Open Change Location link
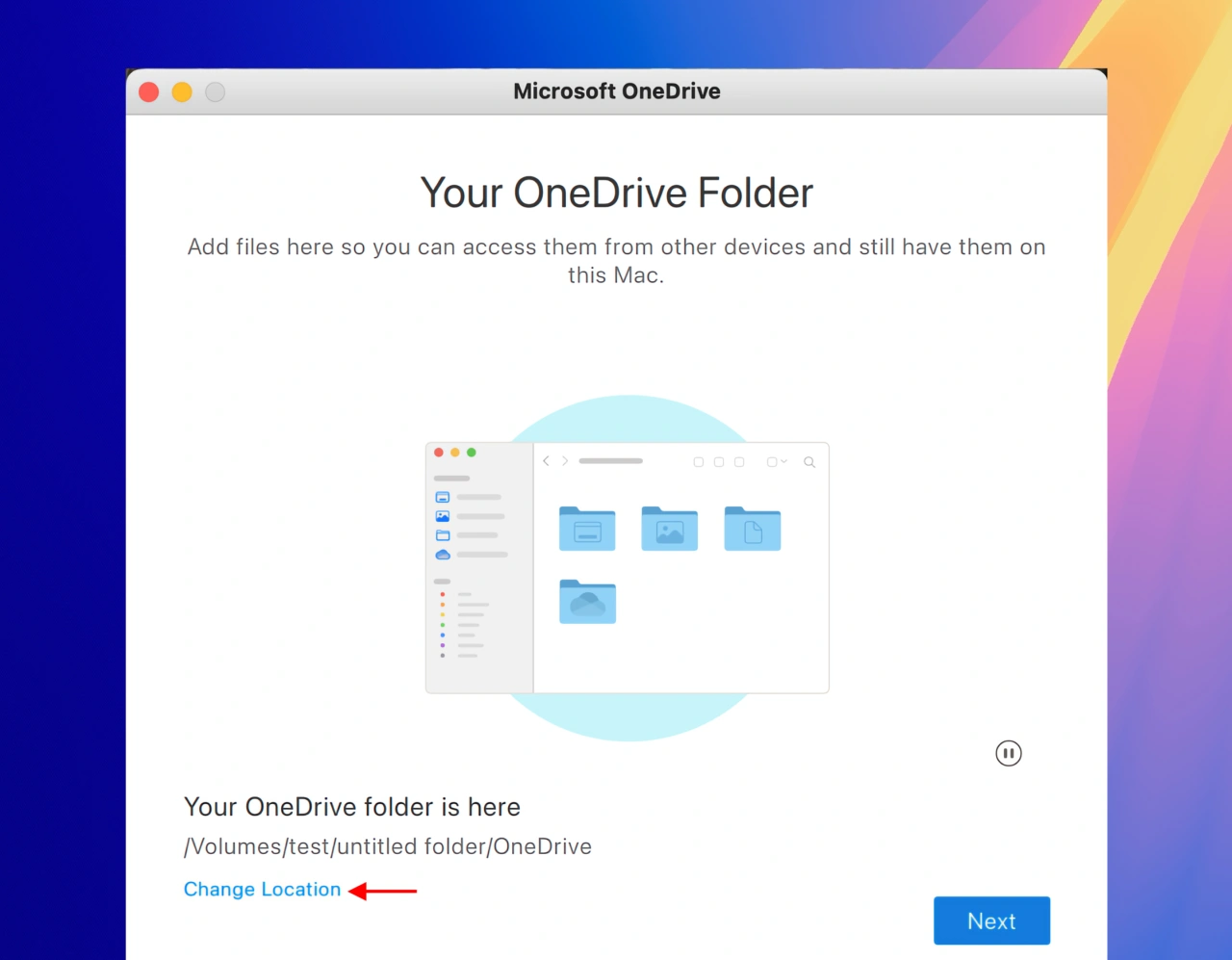 (262, 890)
